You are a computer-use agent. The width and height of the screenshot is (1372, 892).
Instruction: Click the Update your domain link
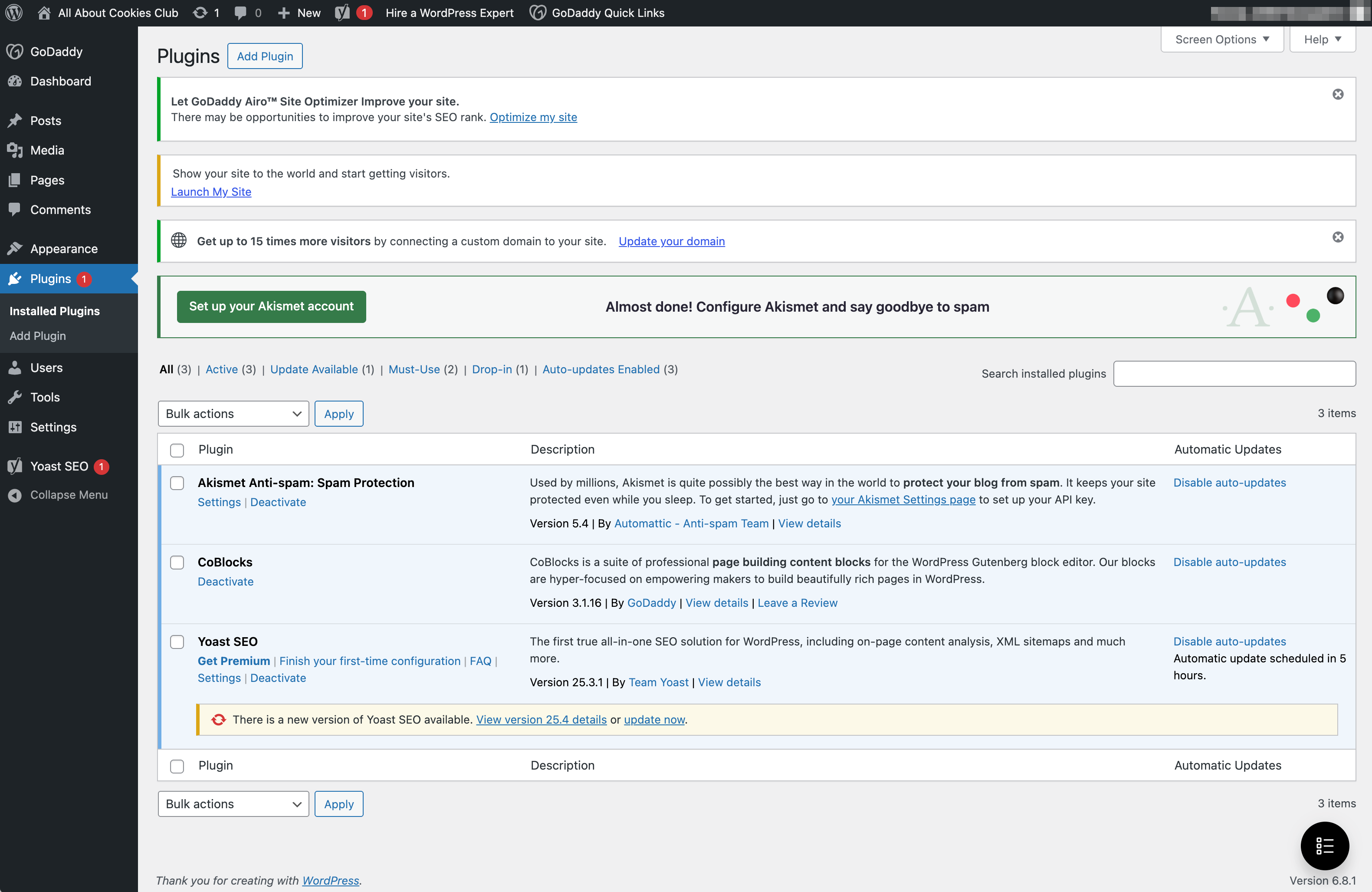coord(672,241)
